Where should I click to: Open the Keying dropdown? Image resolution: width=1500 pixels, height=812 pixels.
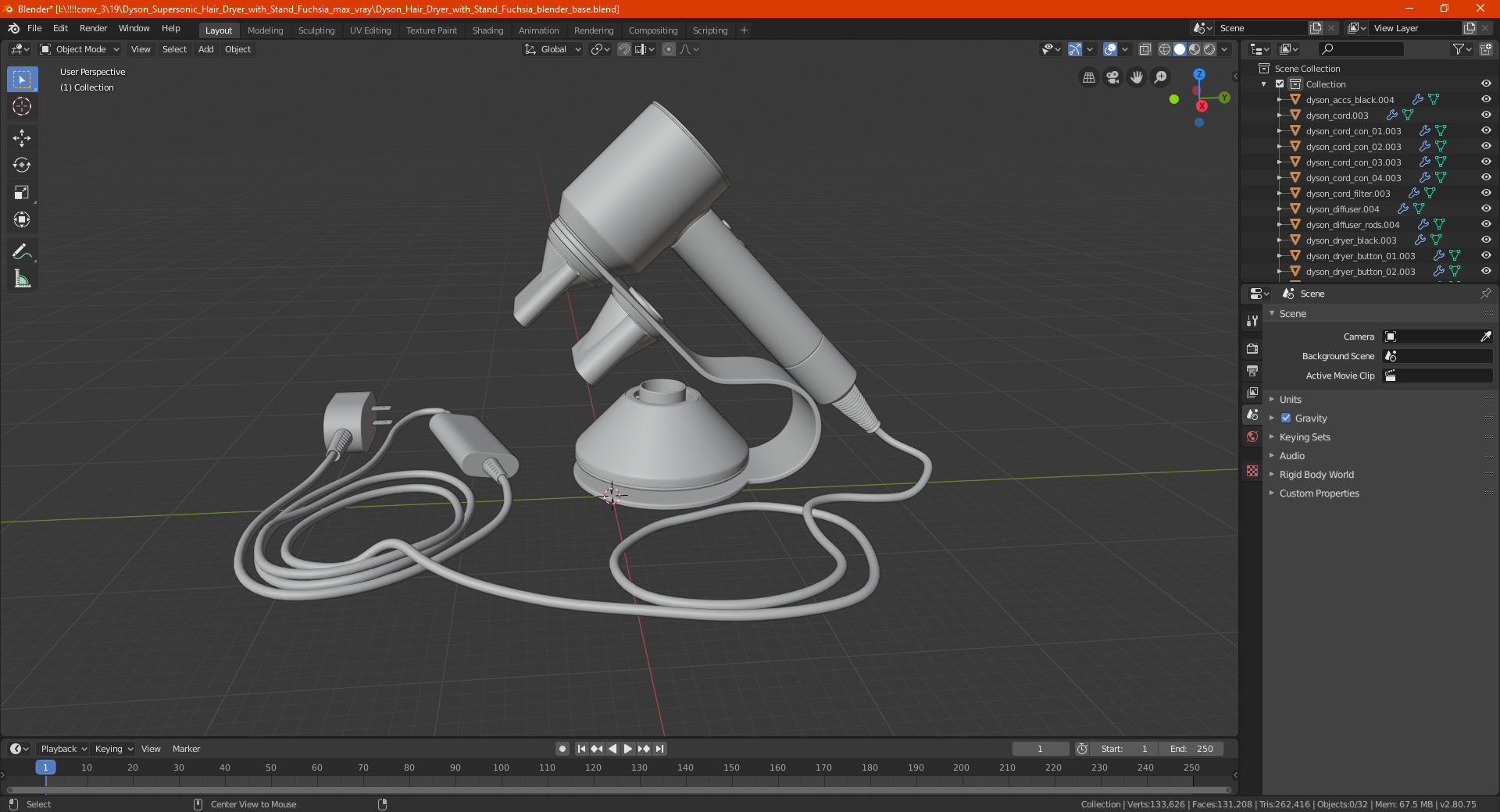[113, 749]
